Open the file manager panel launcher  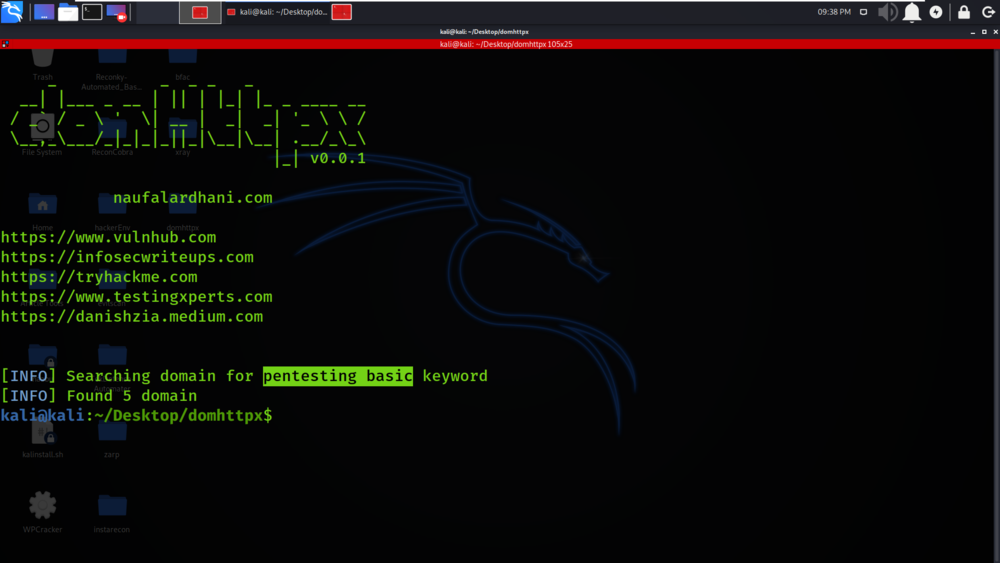(68, 12)
